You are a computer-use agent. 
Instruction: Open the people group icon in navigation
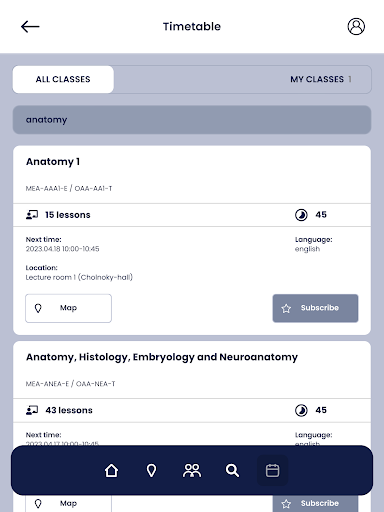pos(192,470)
